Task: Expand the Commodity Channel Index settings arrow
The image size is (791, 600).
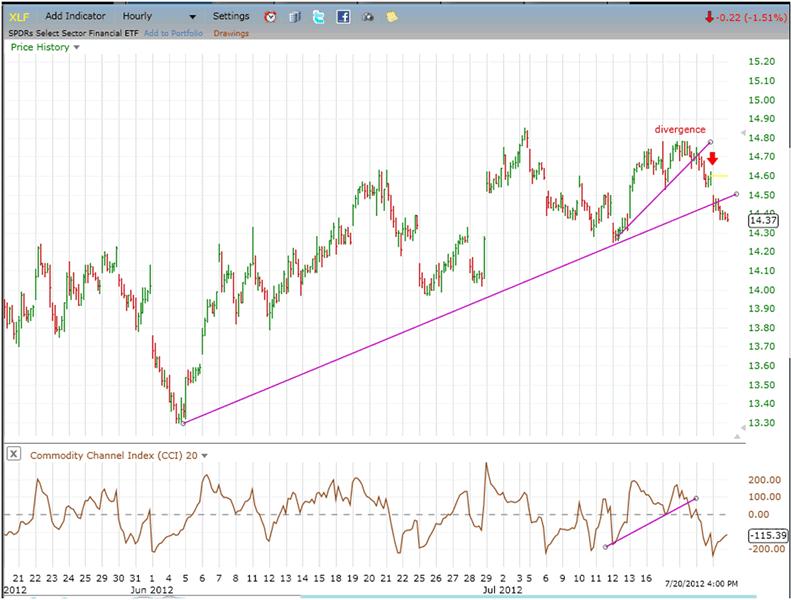Action: coord(205,456)
